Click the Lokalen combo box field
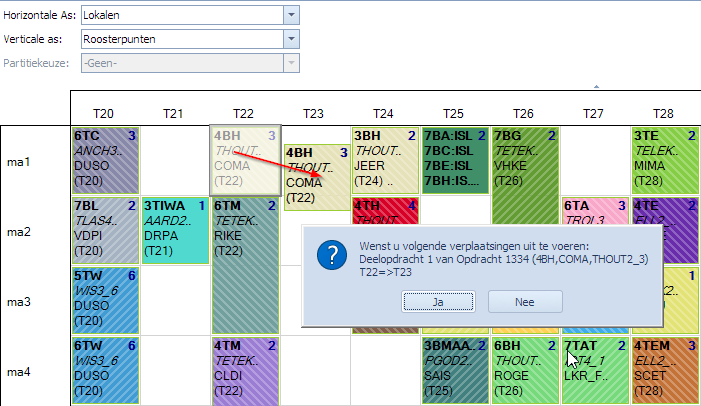This screenshot has width=701, height=406. [x=182, y=15]
